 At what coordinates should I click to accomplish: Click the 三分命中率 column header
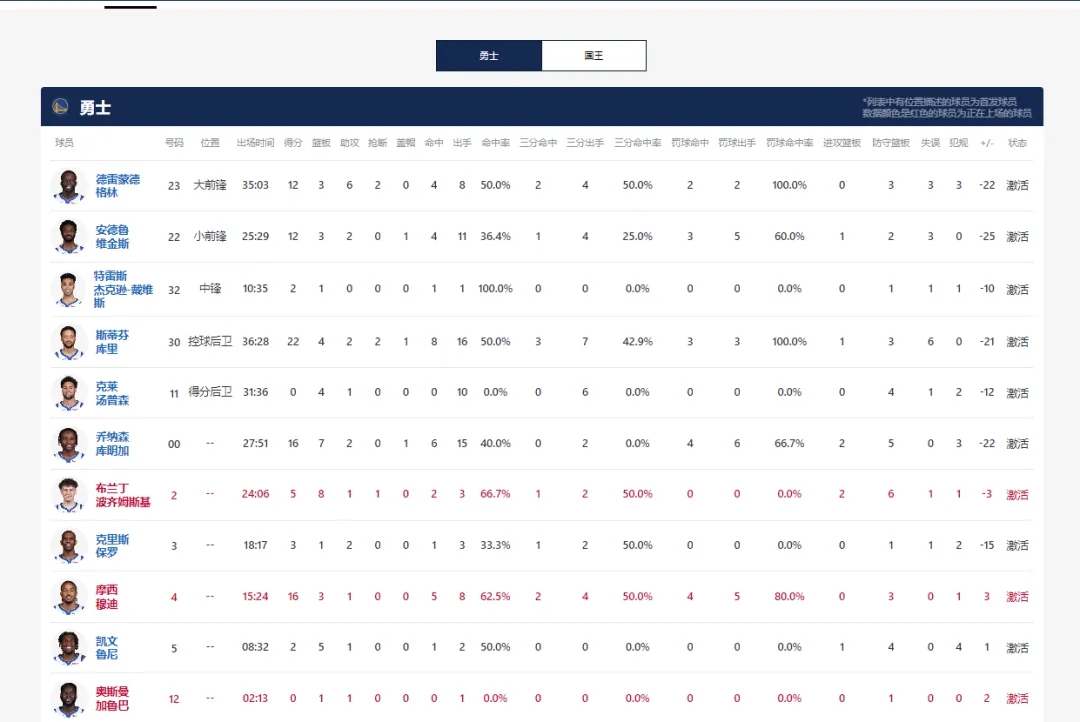coord(637,143)
